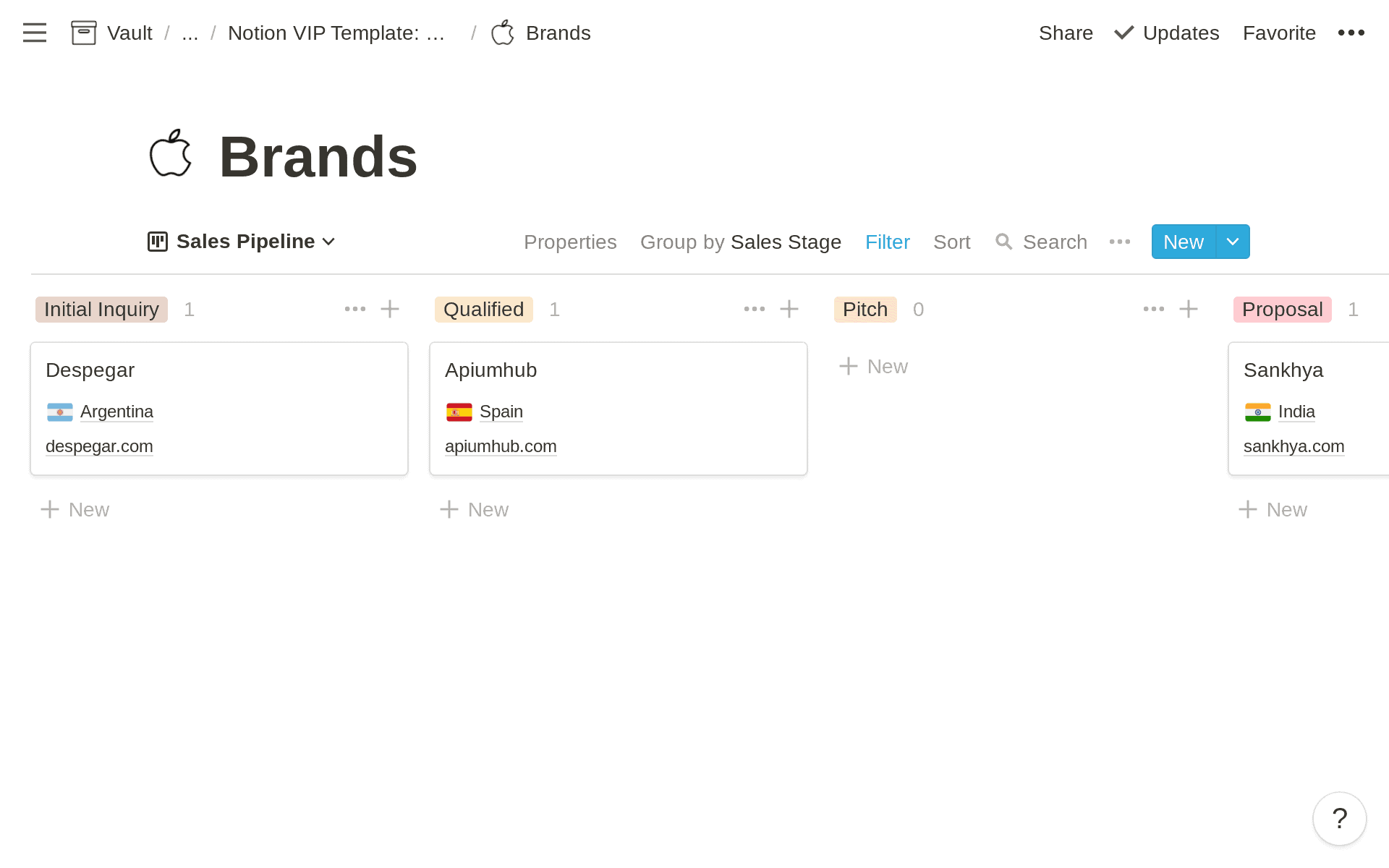The image size is (1389, 868).
Task: Open the despegar.com link
Action: click(99, 446)
